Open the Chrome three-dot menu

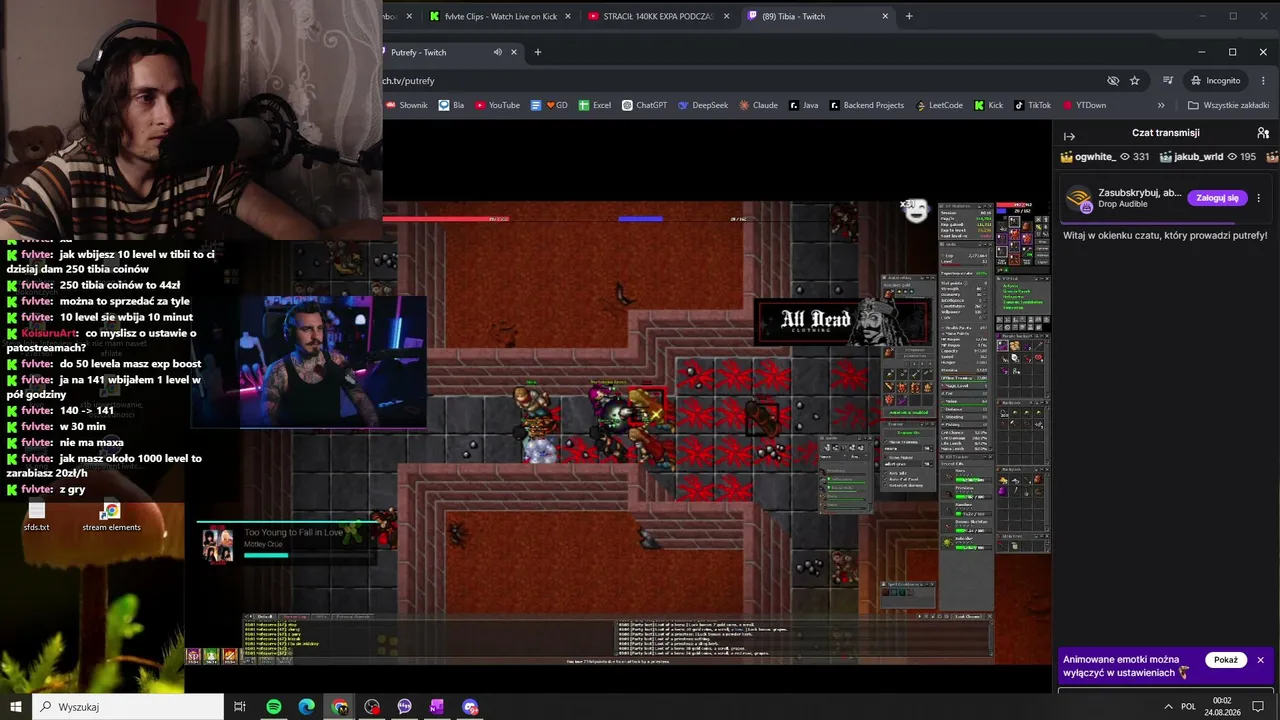(x=1263, y=80)
